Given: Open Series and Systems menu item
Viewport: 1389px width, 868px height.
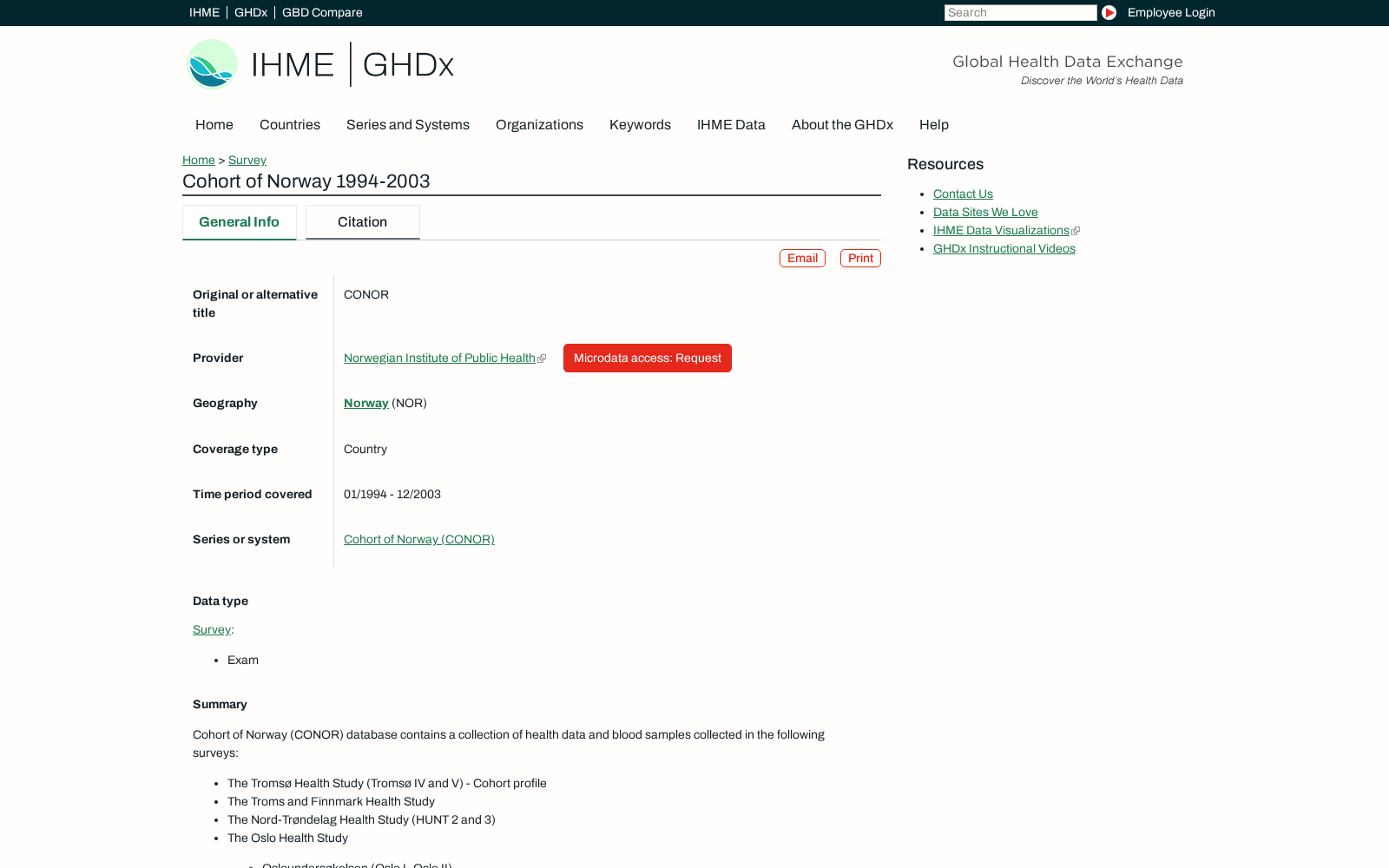Looking at the screenshot, I should [x=408, y=125].
